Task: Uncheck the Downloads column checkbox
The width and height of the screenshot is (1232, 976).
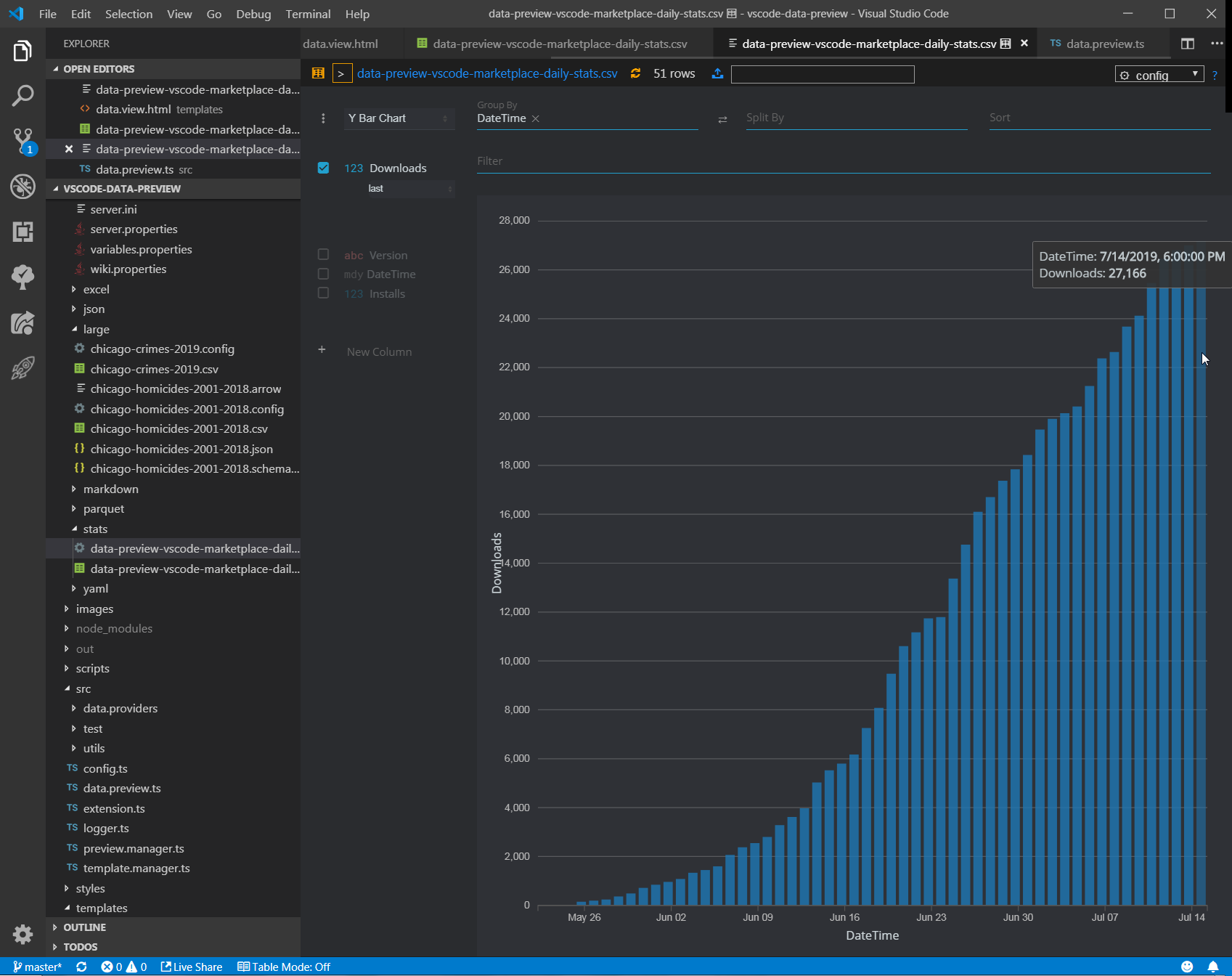Action: [x=324, y=168]
